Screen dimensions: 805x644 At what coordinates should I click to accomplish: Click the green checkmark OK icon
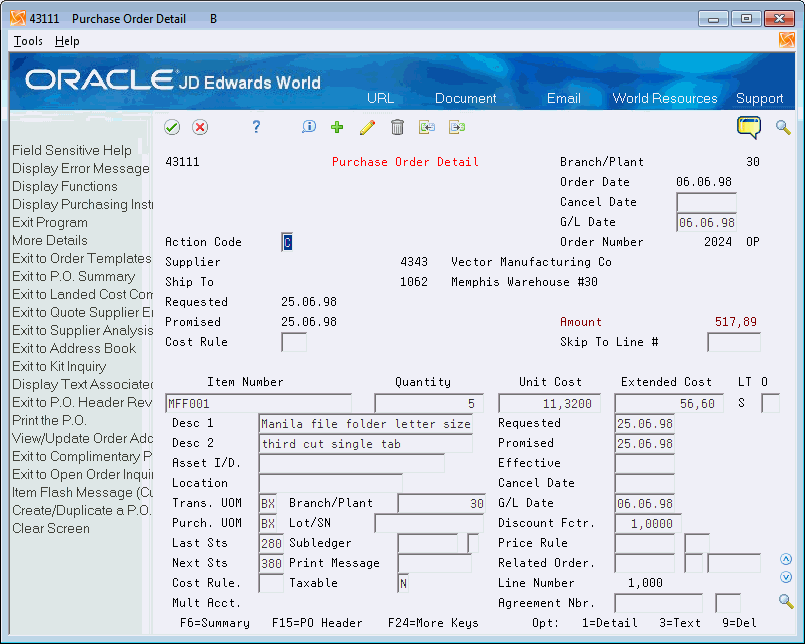click(x=172, y=127)
